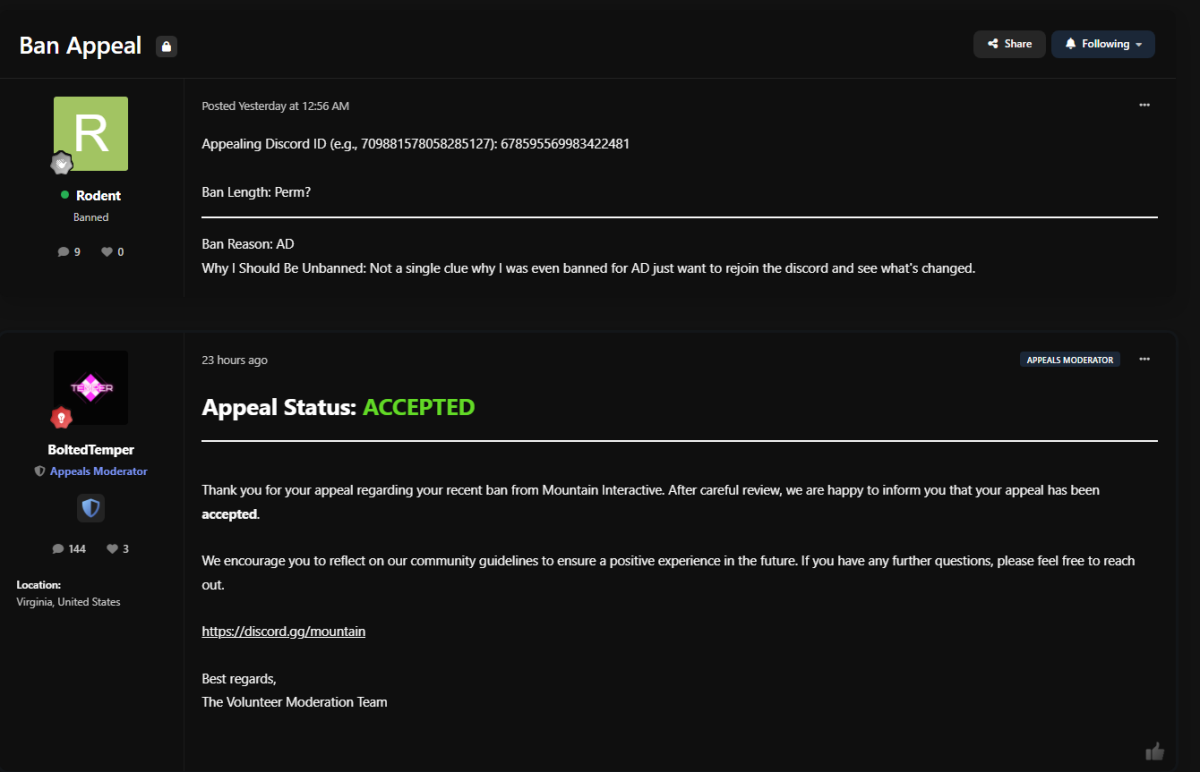This screenshot has height=772, width=1200.
Task: Click the blue shield badge under BoltedTemper
Action: (x=91, y=509)
